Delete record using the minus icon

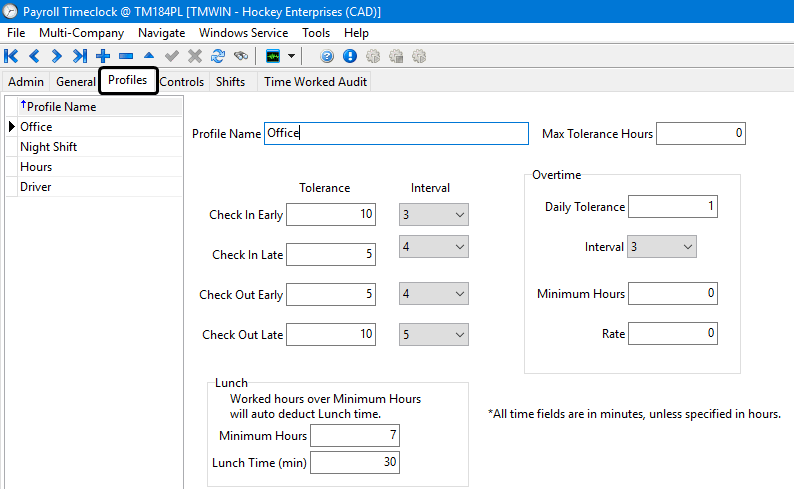(x=126, y=56)
